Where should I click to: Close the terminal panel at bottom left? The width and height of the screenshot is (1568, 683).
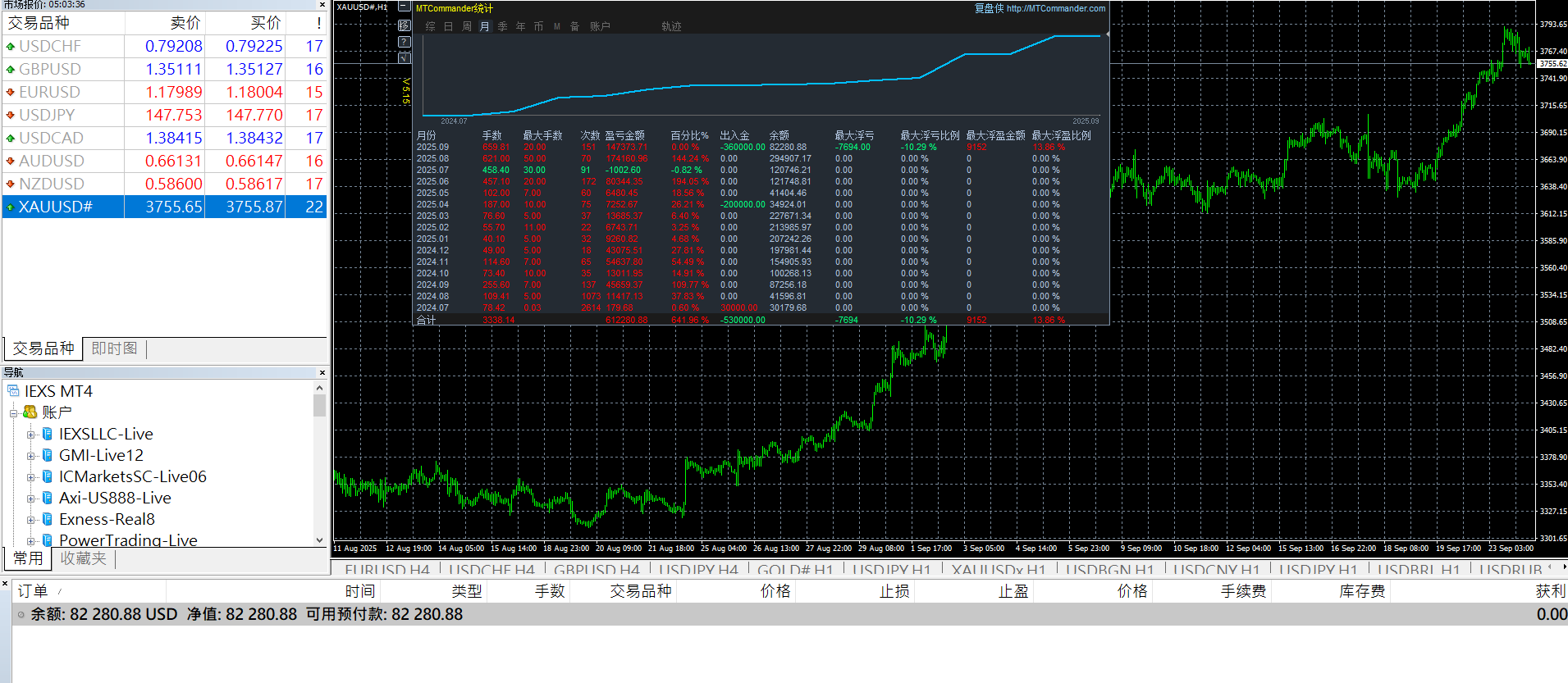[5, 584]
